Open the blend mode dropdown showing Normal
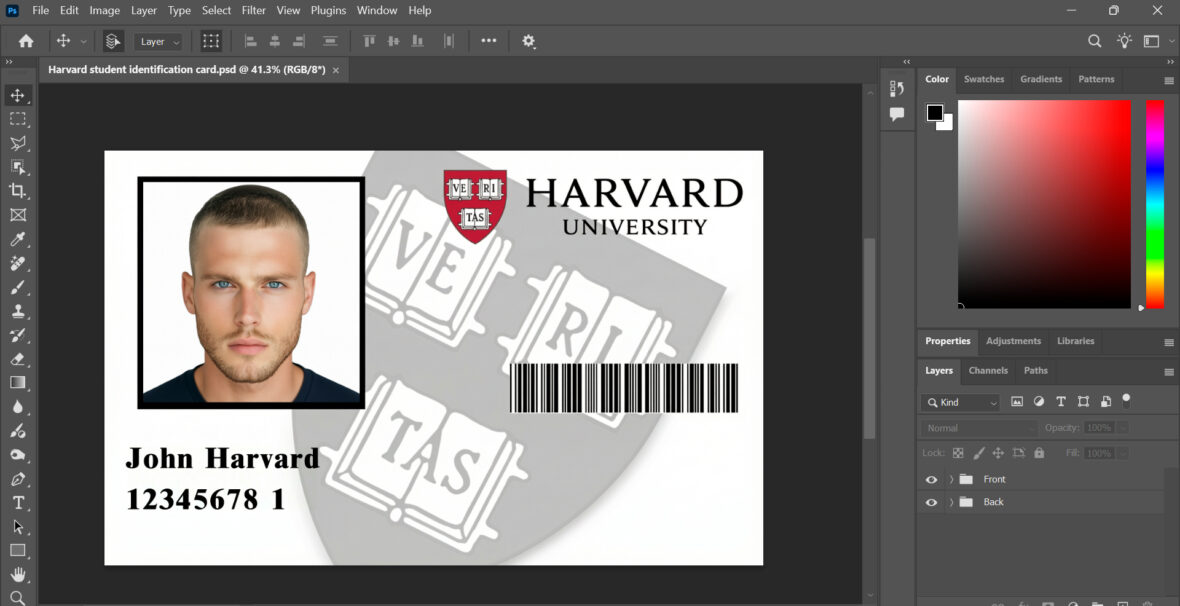Viewport: 1180px width, 606px height. [x=978, y=427]
